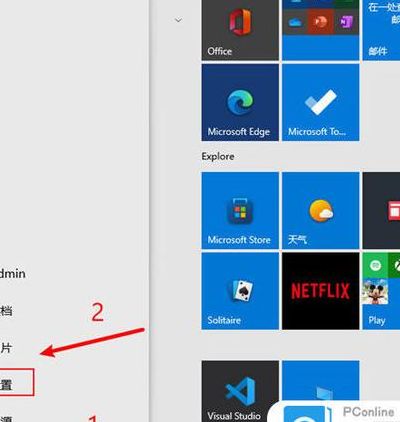Viewport: 400px width, 422px height.
Task: Open the red news tile beside weather
Action: (381, 210)
